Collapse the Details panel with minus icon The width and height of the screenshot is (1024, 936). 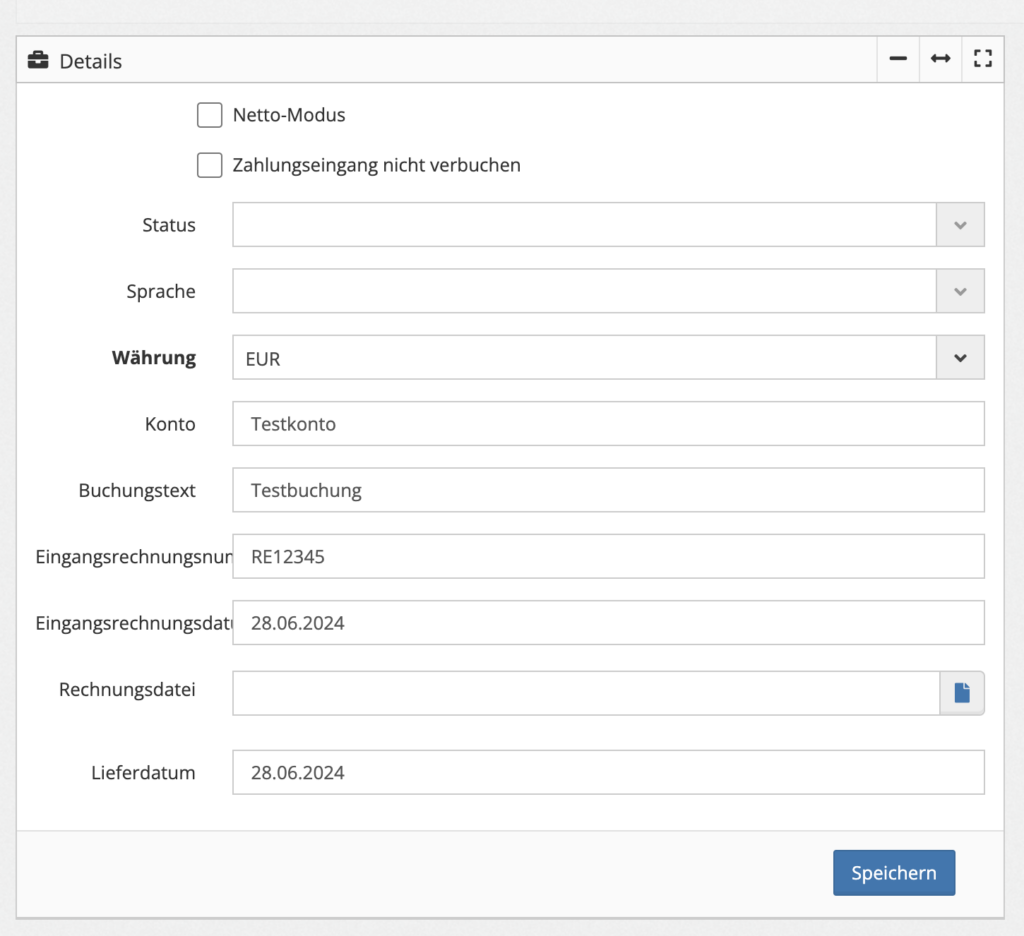[898, 59]
